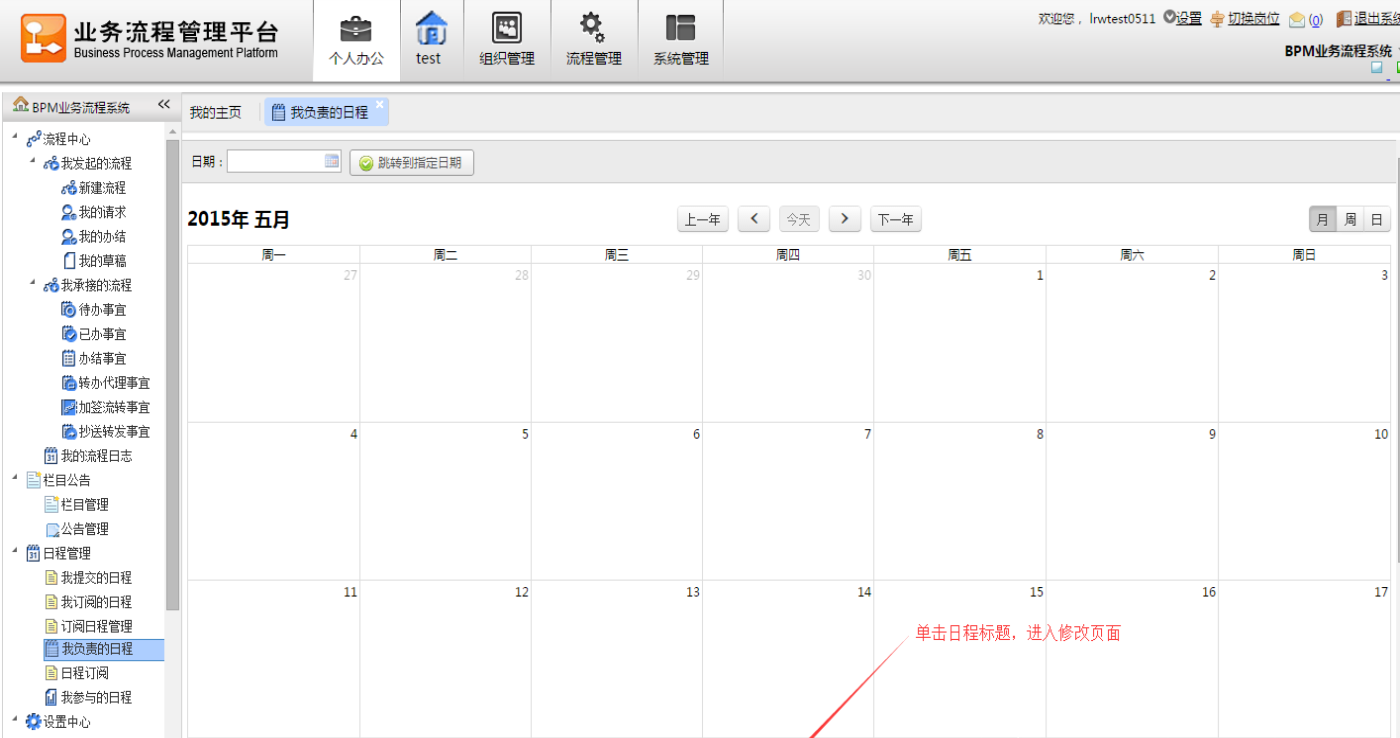Click the 日程订阅 note icon
Image resolution: width=1400 pixels, height=738 pixels.
tap(51, 673)
